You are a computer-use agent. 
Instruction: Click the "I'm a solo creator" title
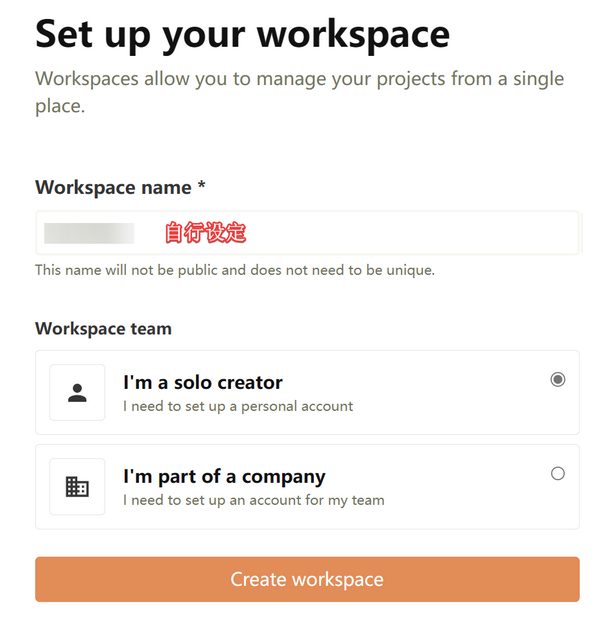pyautogui.click(x=203, y=382)
